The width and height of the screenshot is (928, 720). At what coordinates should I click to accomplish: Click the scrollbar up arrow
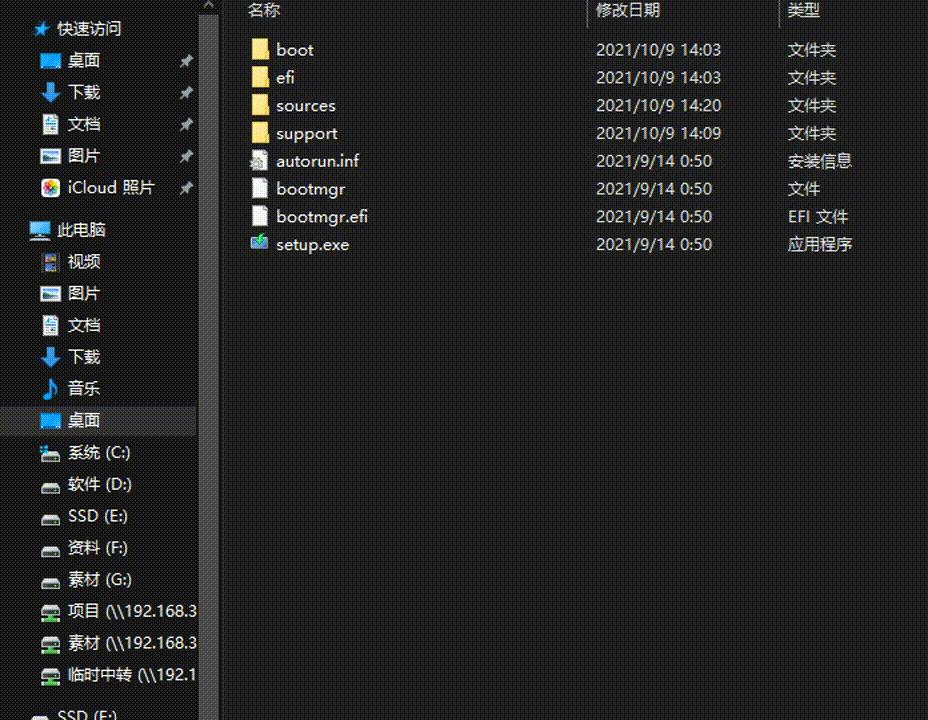click(x=209, y=5)
